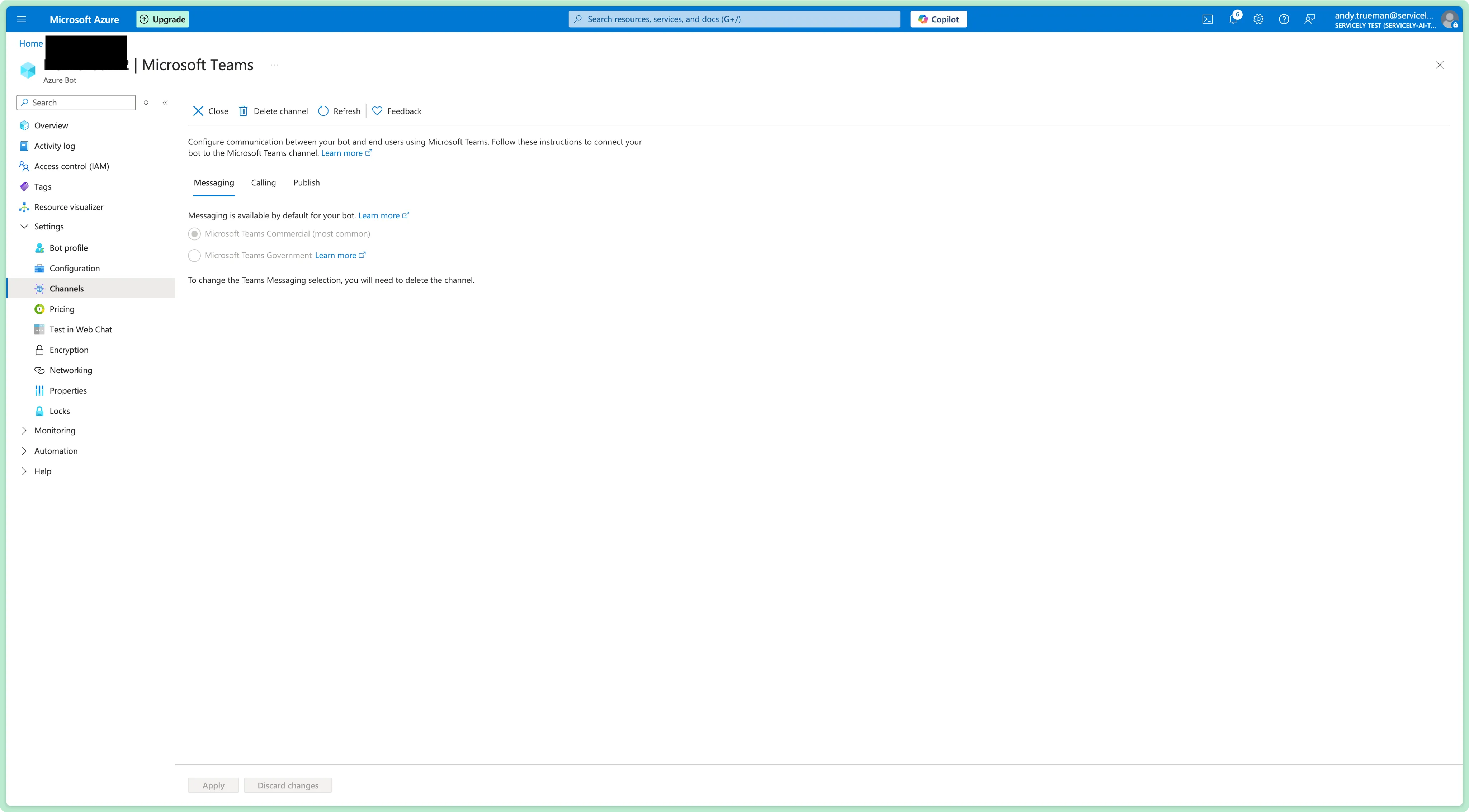Click the Apply button
This screenshot has height=812, width=1469.
213,785
